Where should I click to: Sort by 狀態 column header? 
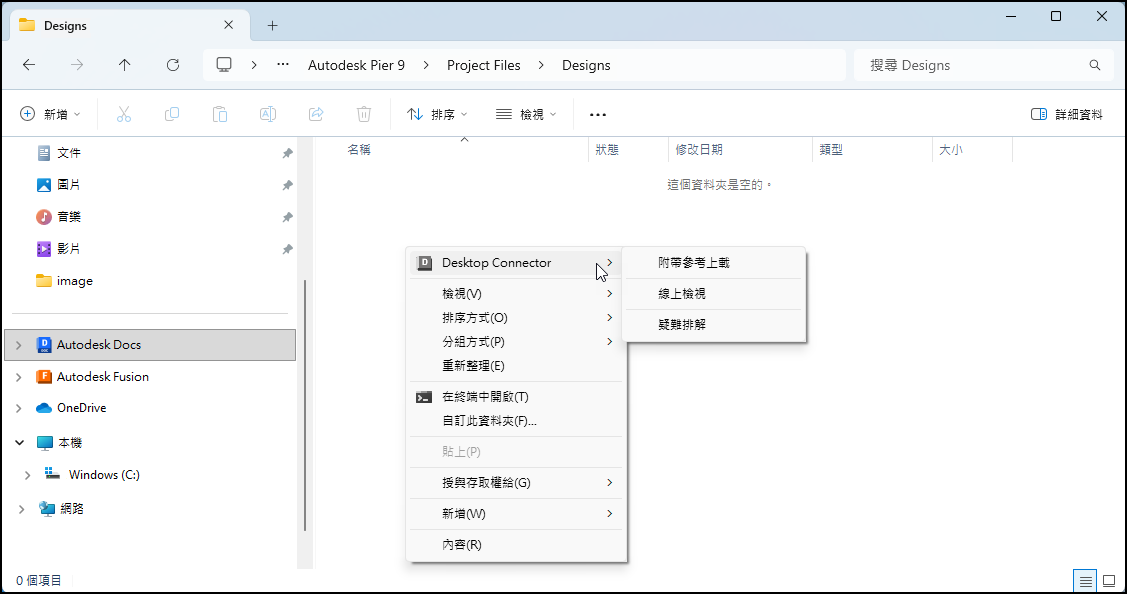pos(627,150)
